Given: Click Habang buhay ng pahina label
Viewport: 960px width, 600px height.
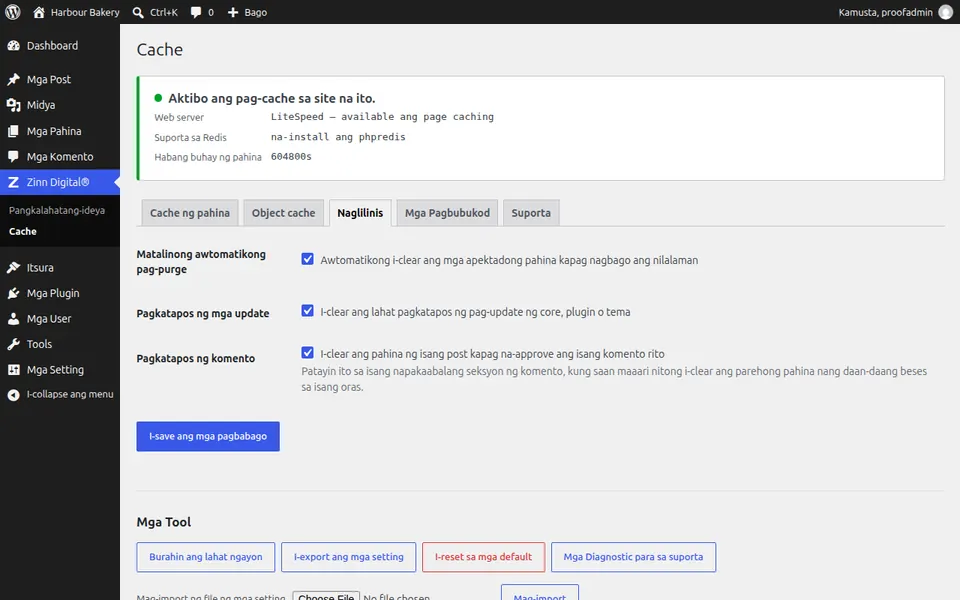Looking at the screenshot, I should coord(208,157).
